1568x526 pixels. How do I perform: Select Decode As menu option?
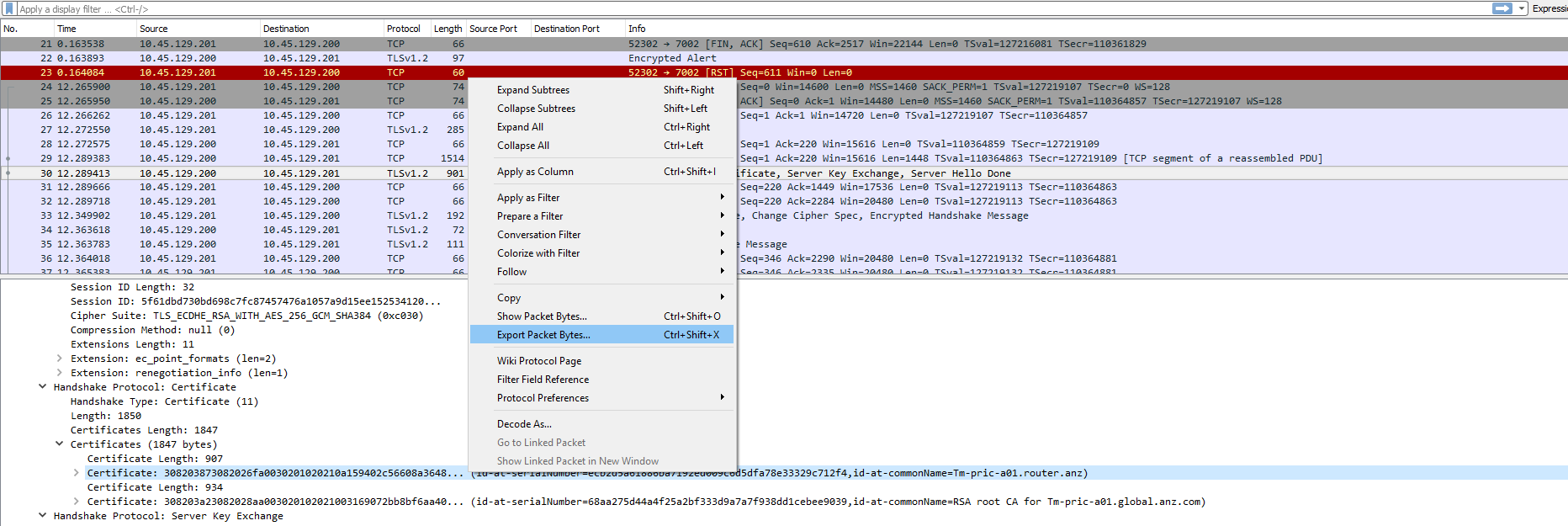[524, 424]
